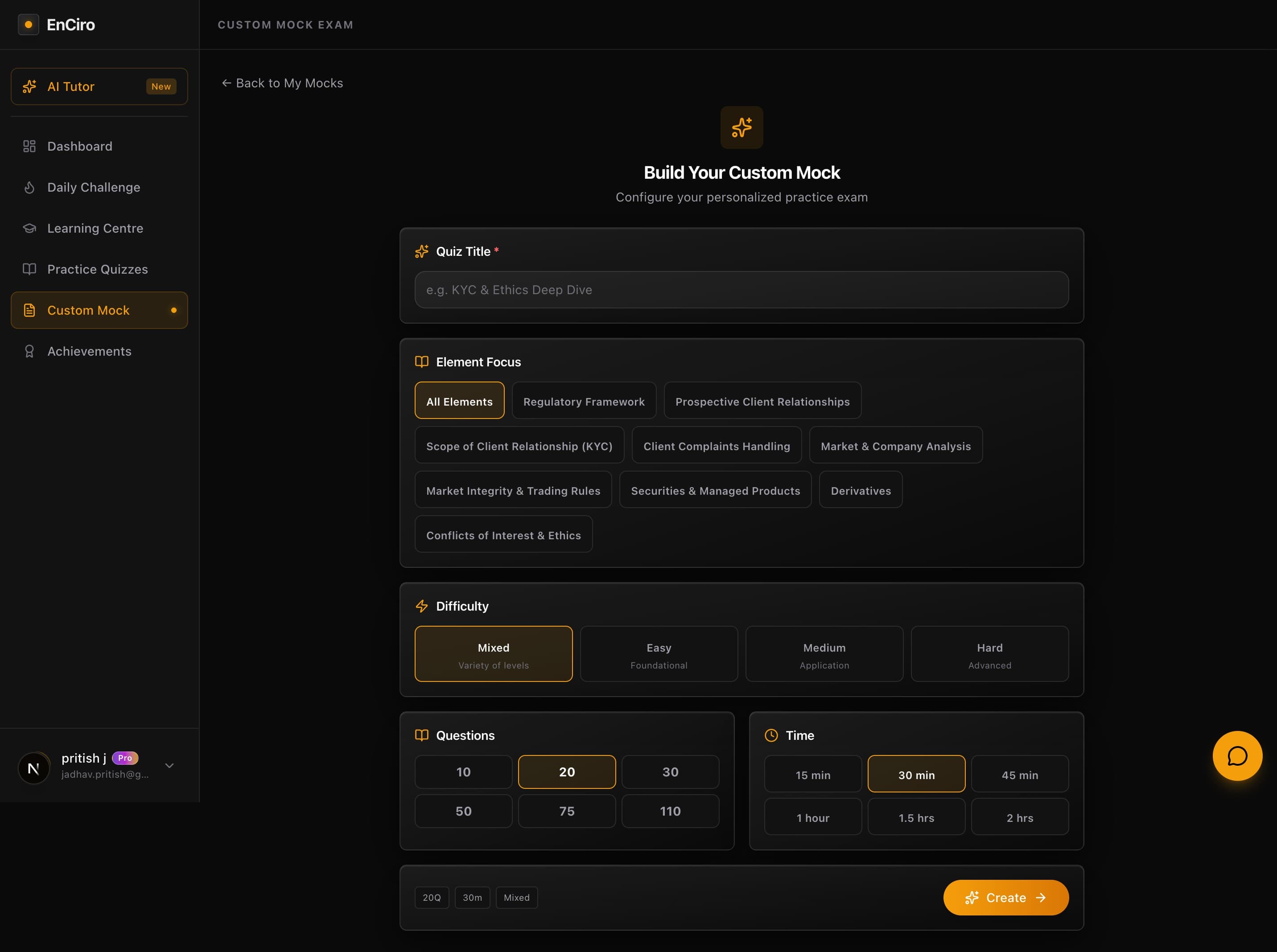
Task: Click the Quiz Title input field
Action: pyautogui.click(x=741, y=289)
